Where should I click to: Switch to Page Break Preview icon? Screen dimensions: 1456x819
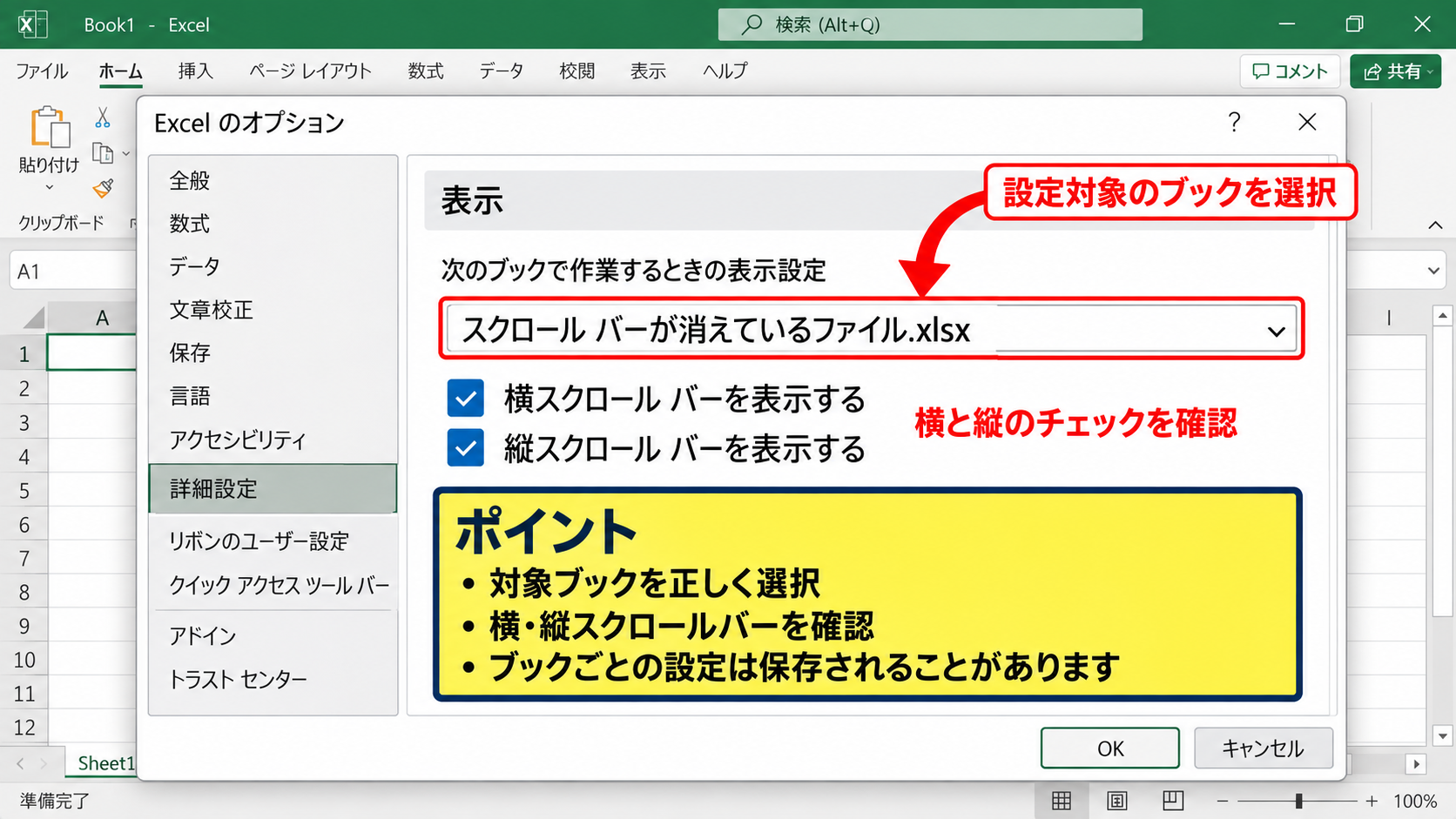[x=1173, y=801]
